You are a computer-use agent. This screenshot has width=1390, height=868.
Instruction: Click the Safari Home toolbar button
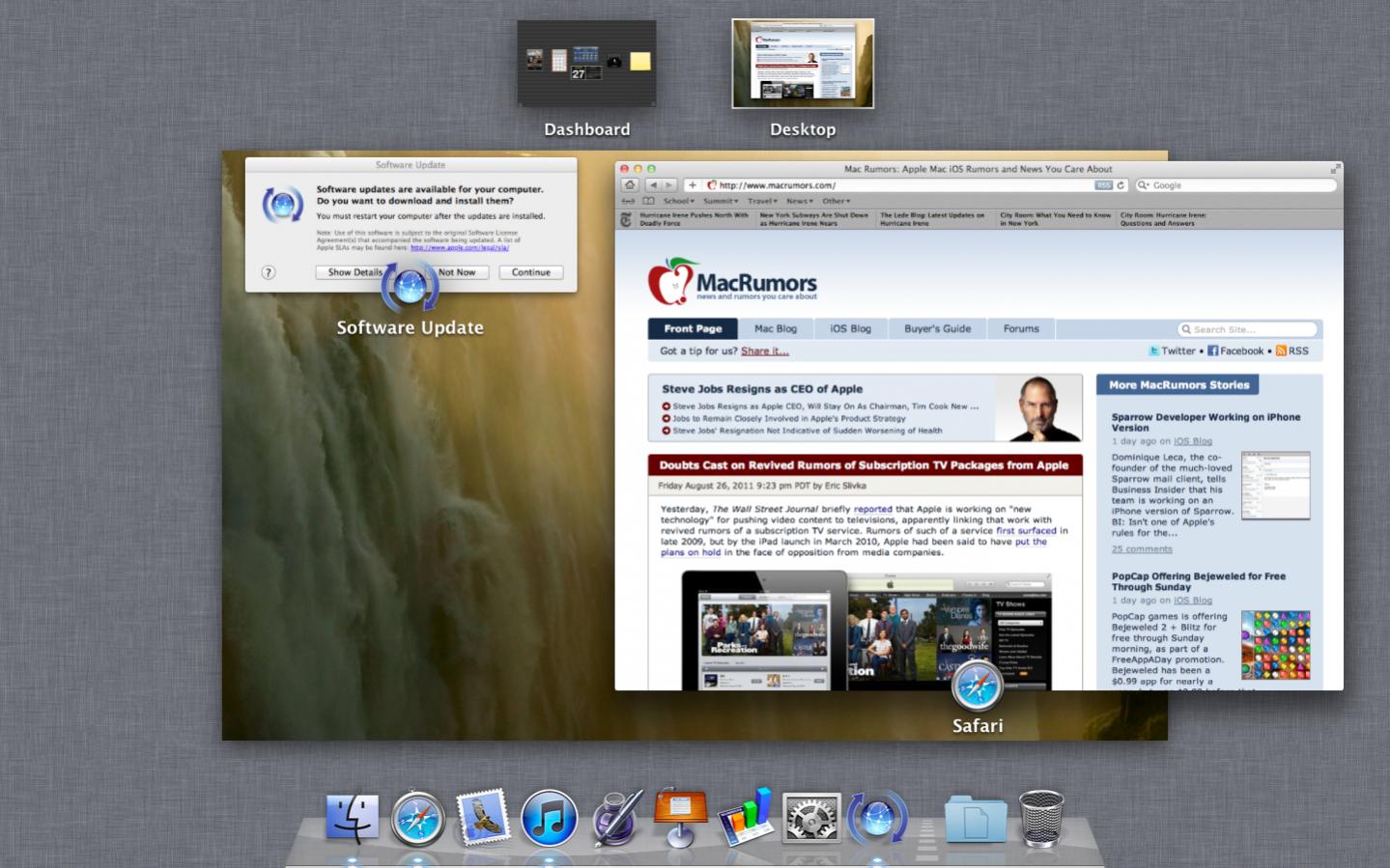point(630,185)
